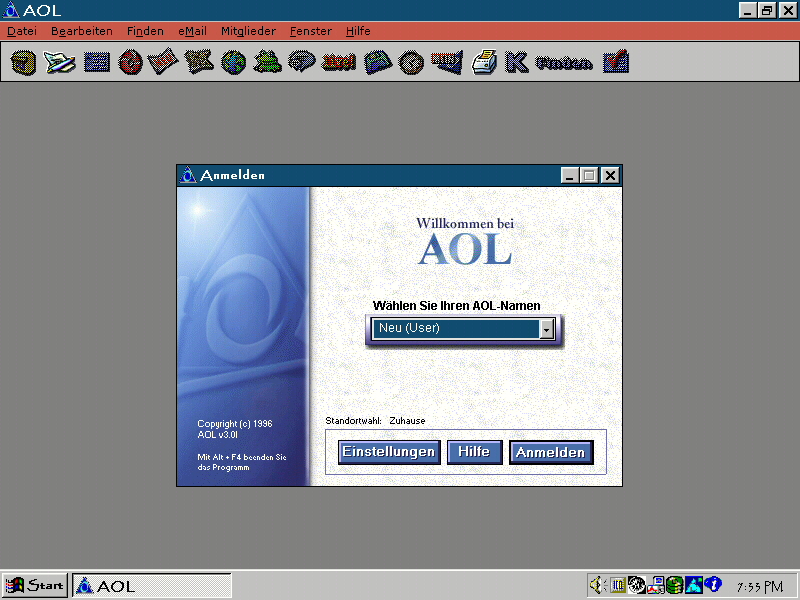Image resolution: width=800 pixels, height=600 pixels.
Task: Open the AOL-Namen dropdown showing Neu (User)
Action: pos(545,329)
